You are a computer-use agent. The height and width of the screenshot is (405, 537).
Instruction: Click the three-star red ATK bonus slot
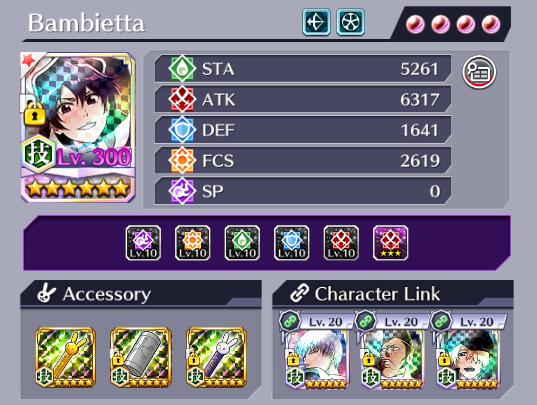[x=390, y=243]
